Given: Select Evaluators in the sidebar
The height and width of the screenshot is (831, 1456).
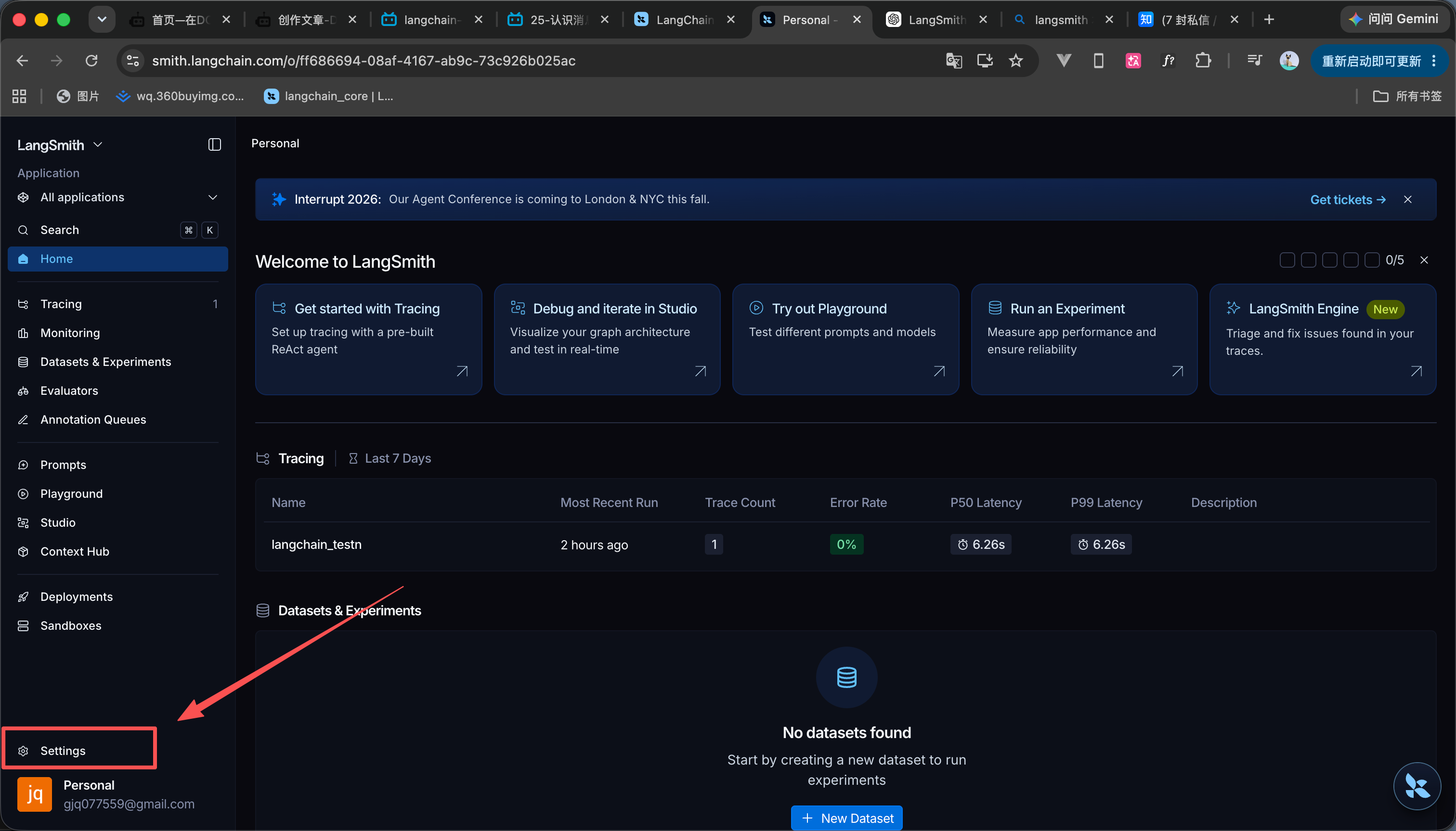Looking at the screenshot, I should pos(117,390).
